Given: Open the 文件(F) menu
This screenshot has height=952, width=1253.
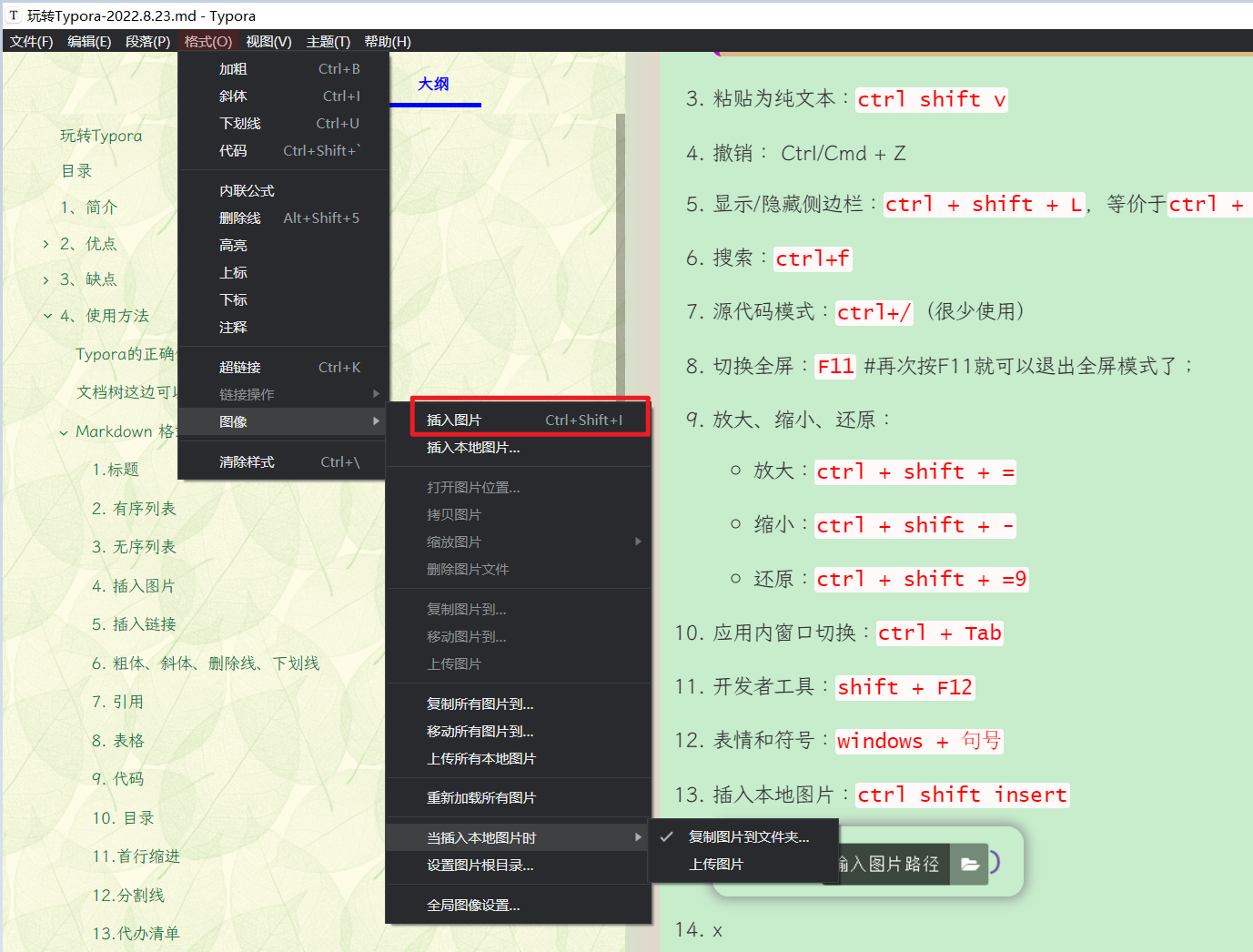Looking at the screenshot, I should [x=32, y=41].
